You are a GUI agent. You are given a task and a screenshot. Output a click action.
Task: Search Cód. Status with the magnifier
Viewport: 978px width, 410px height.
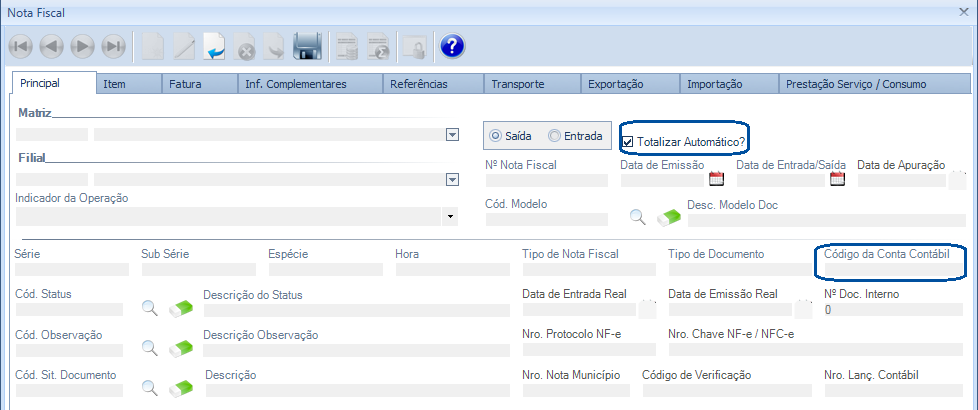[x=150, y=308]
